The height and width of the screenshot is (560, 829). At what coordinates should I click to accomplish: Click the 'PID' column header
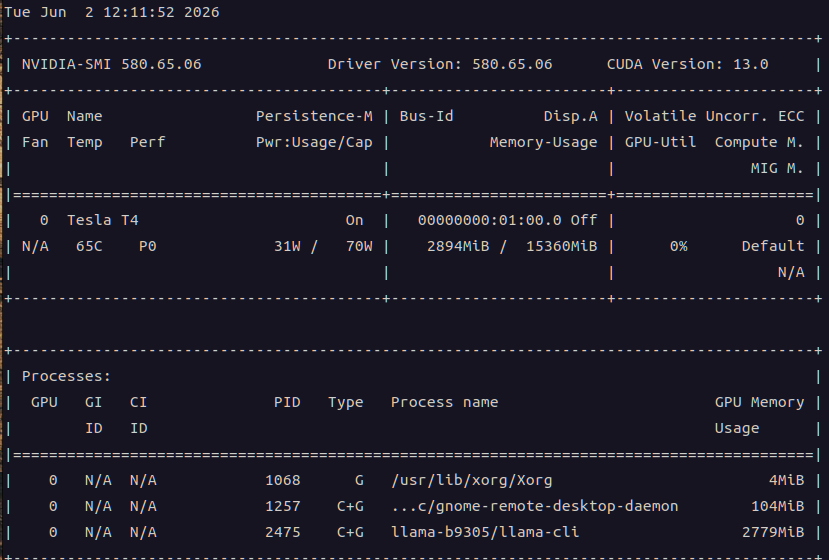(x=287, y=402)
